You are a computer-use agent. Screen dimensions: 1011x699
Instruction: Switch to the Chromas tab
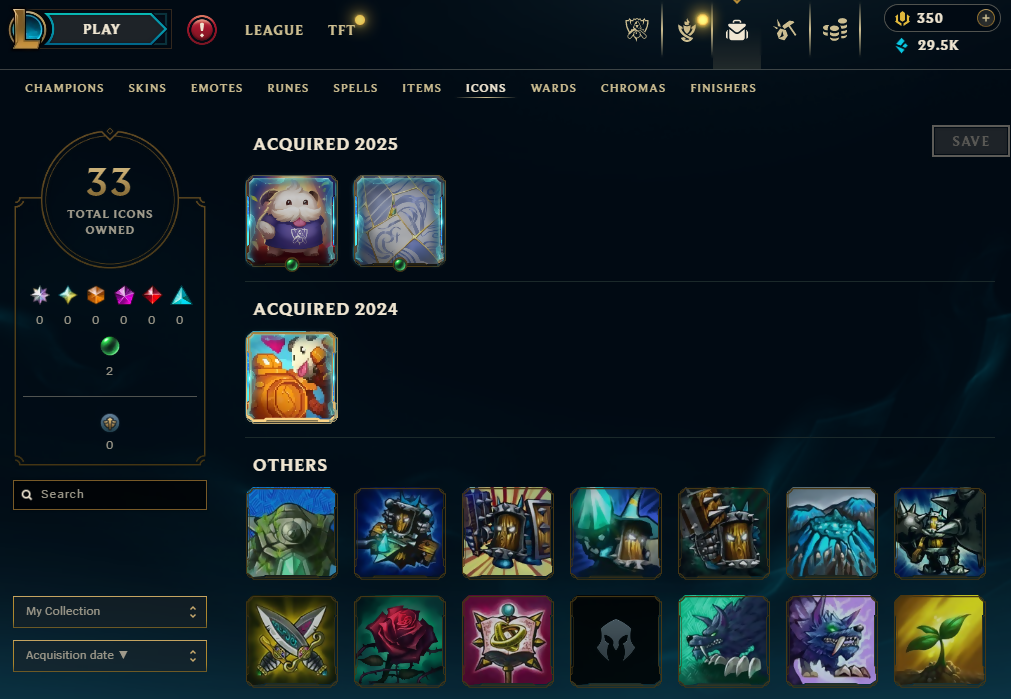633,88
